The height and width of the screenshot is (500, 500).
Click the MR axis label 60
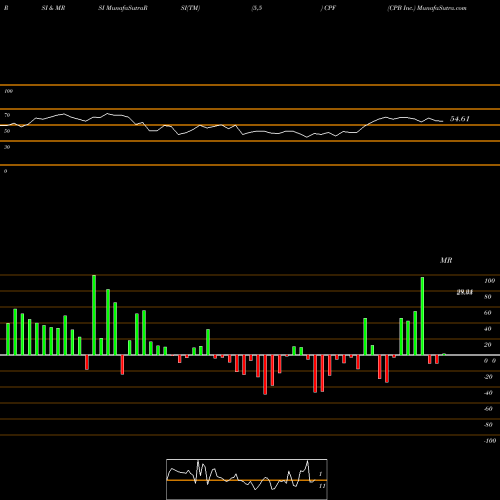(x=488, y=313)
